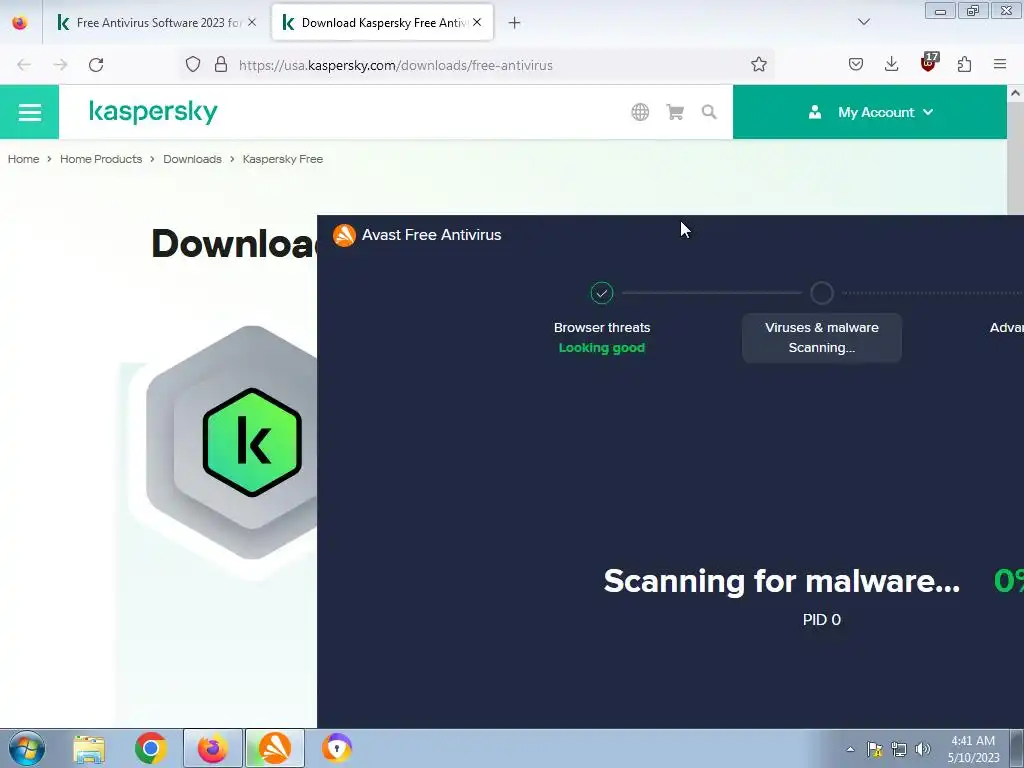Open tracking protection shield
The height and width of the screenshot is (768, 1024).
pyautogui.click(x=193, y=65)
